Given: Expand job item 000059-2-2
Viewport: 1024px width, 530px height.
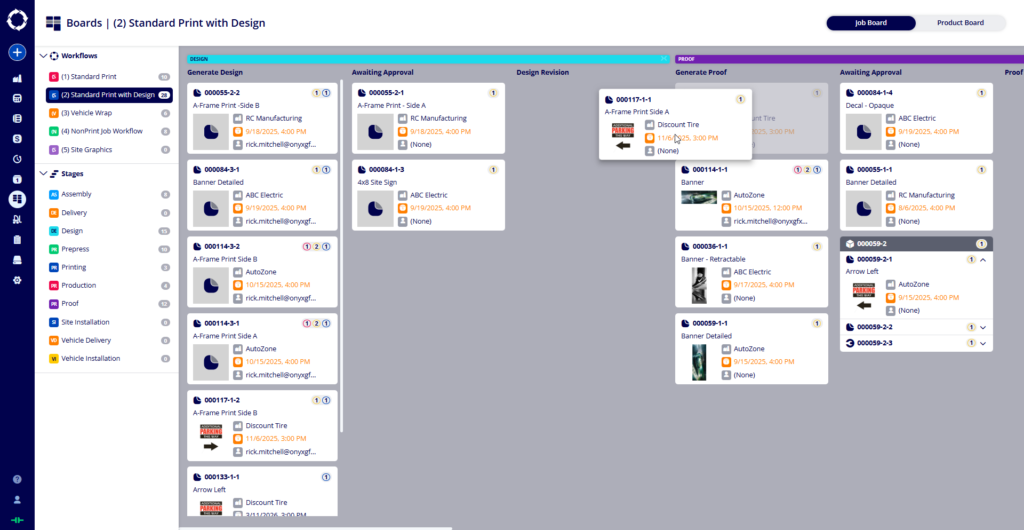Looking at the screenshot, I should (x=983, y=327).
